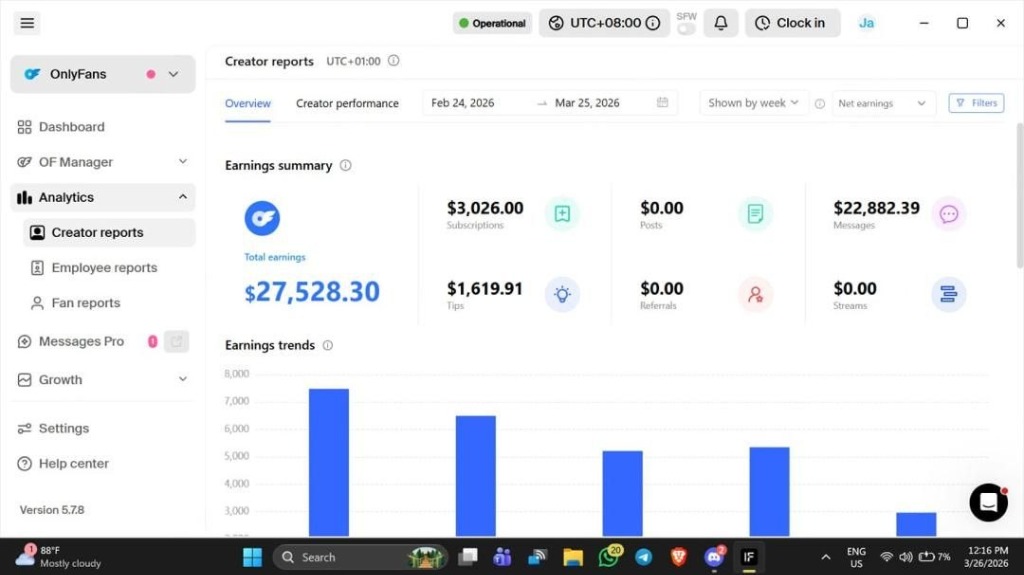1024x575 pixels.
Task: Click the tallest bar in Earnings trends
Action: (x=328, y=463)
